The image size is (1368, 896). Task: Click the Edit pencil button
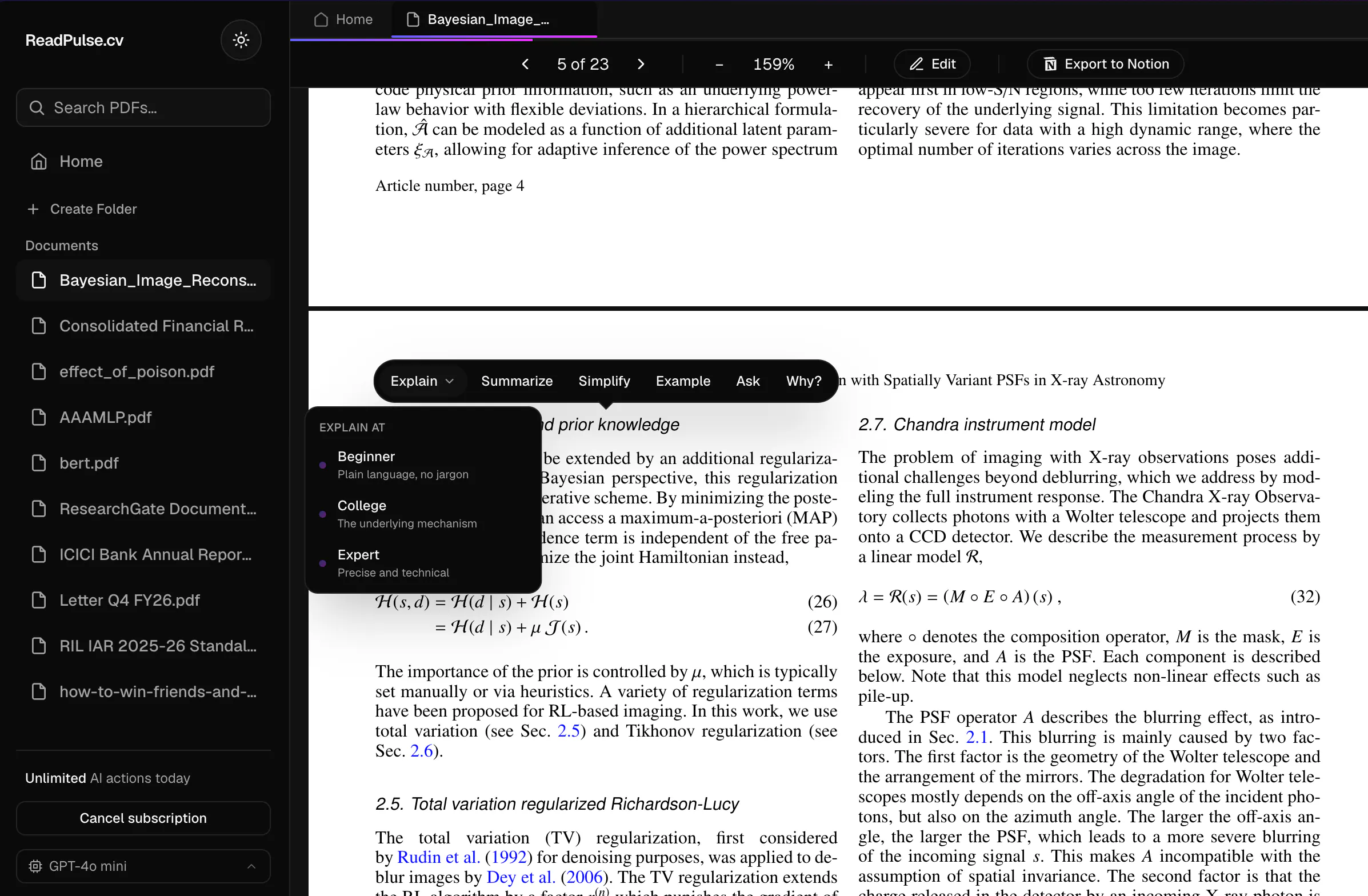tap(933, 64)
